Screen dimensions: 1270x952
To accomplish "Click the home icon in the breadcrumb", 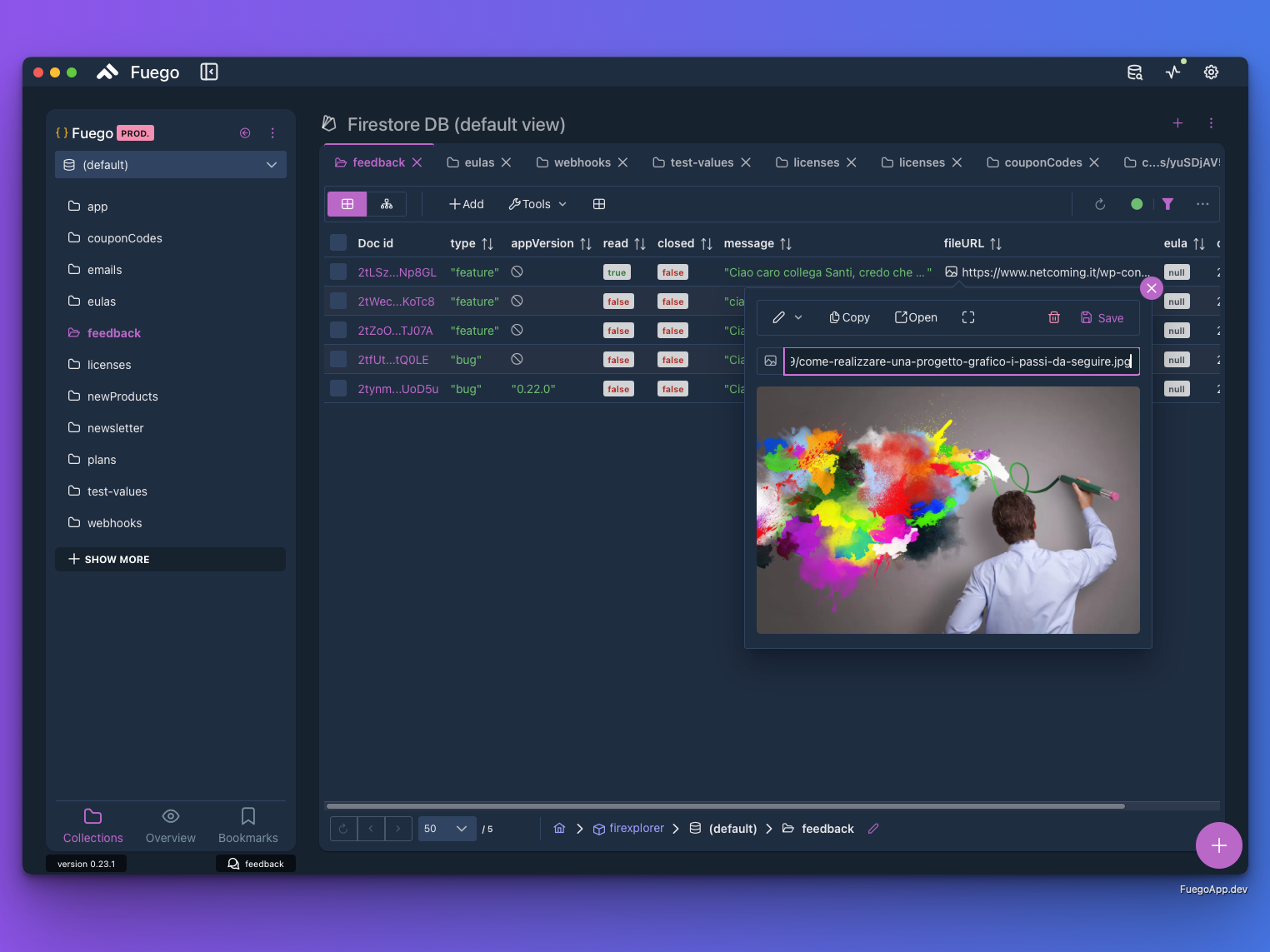I will [x=559, y=829].
